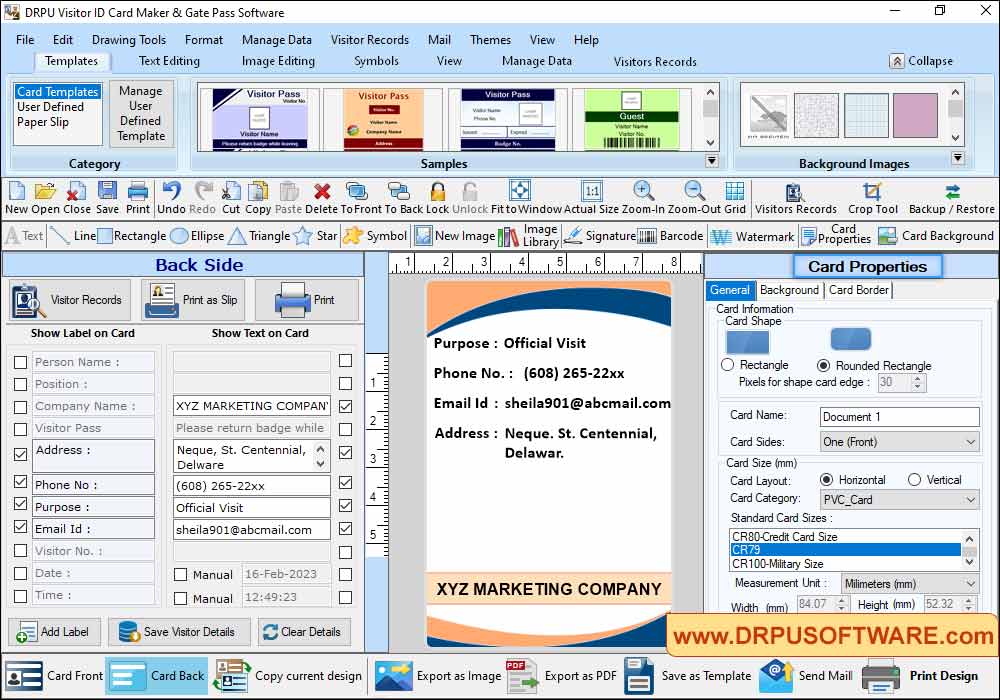This screenshot has height=700, width=1000.
Task: Collapse the ribbon with Collapse button
Action: pos(922,61)
